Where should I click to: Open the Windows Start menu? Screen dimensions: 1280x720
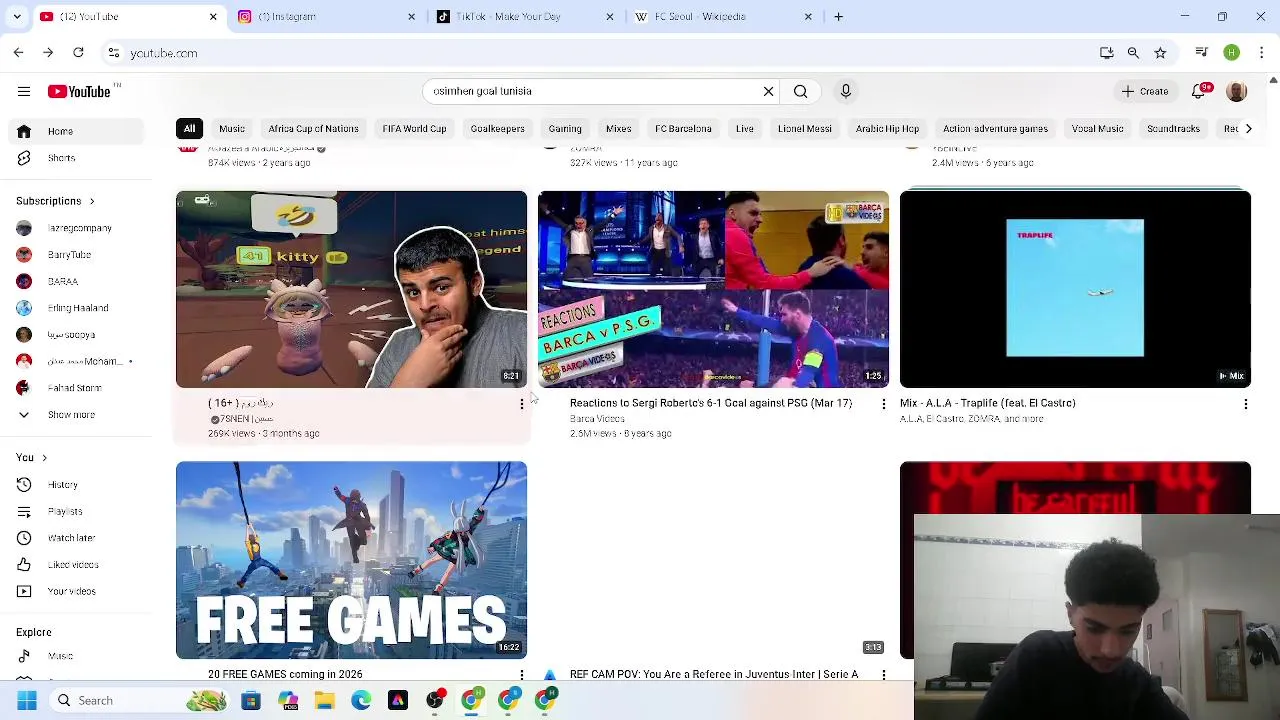tap(27, 701)
